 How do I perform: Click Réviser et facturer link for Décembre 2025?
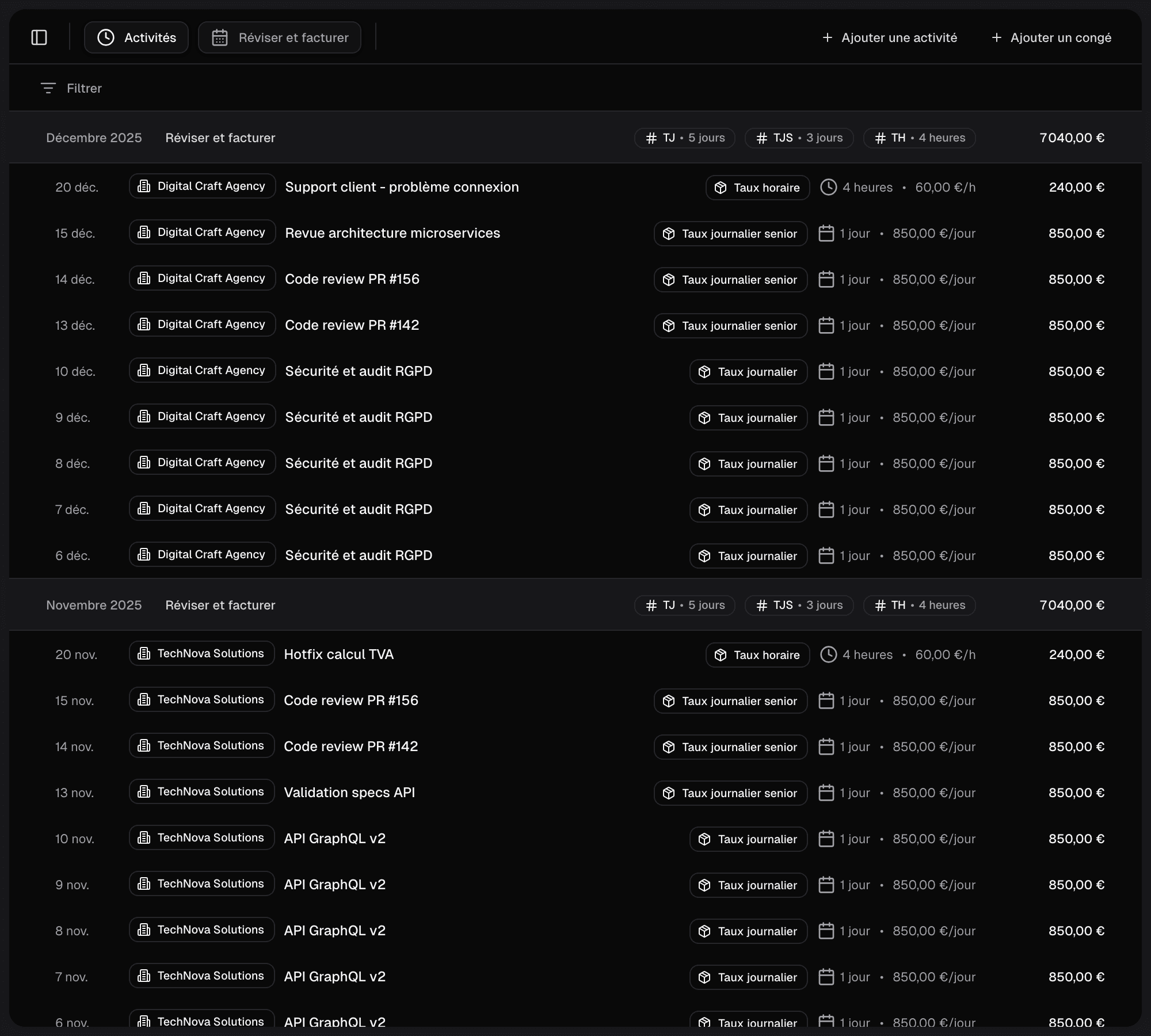point(220,138)
